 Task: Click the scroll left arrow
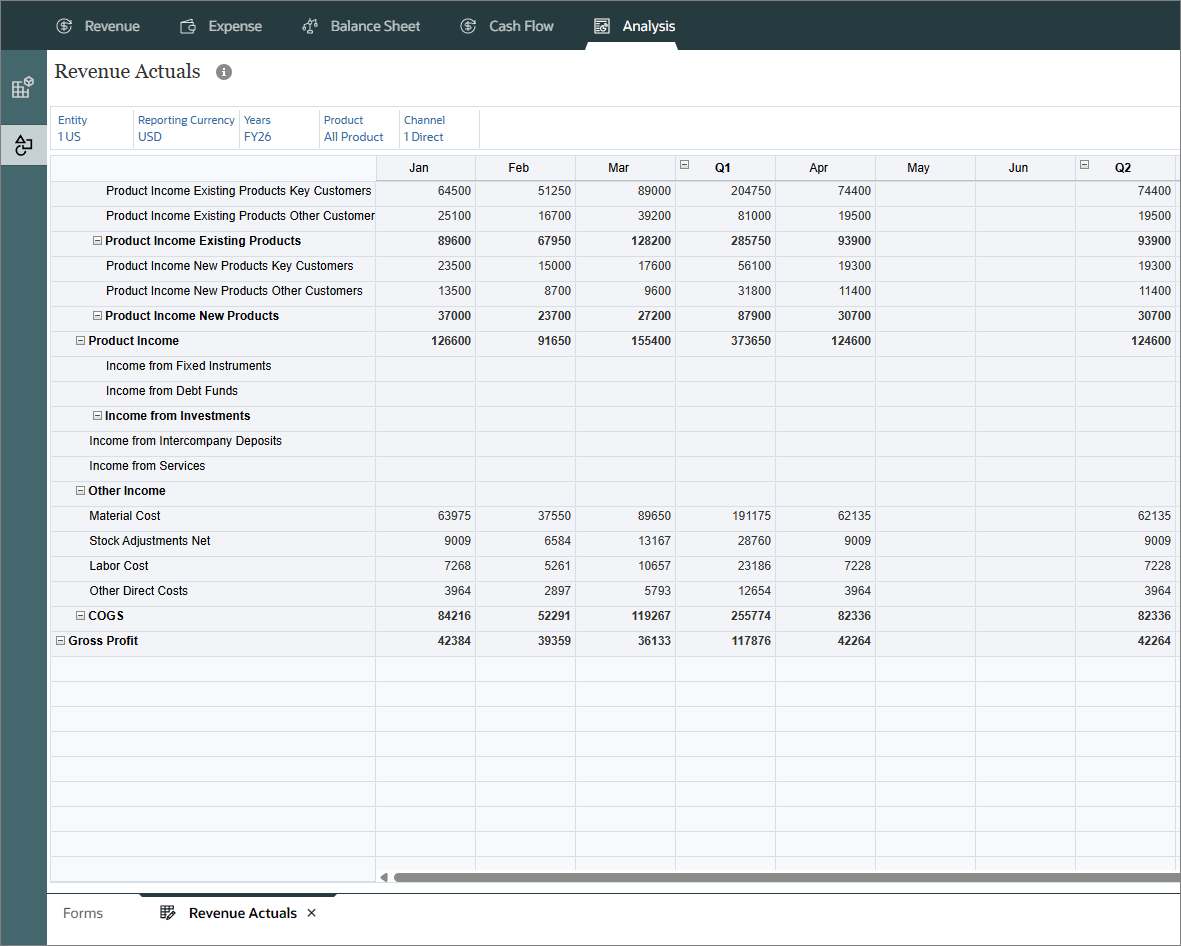(x=384, y=877)
